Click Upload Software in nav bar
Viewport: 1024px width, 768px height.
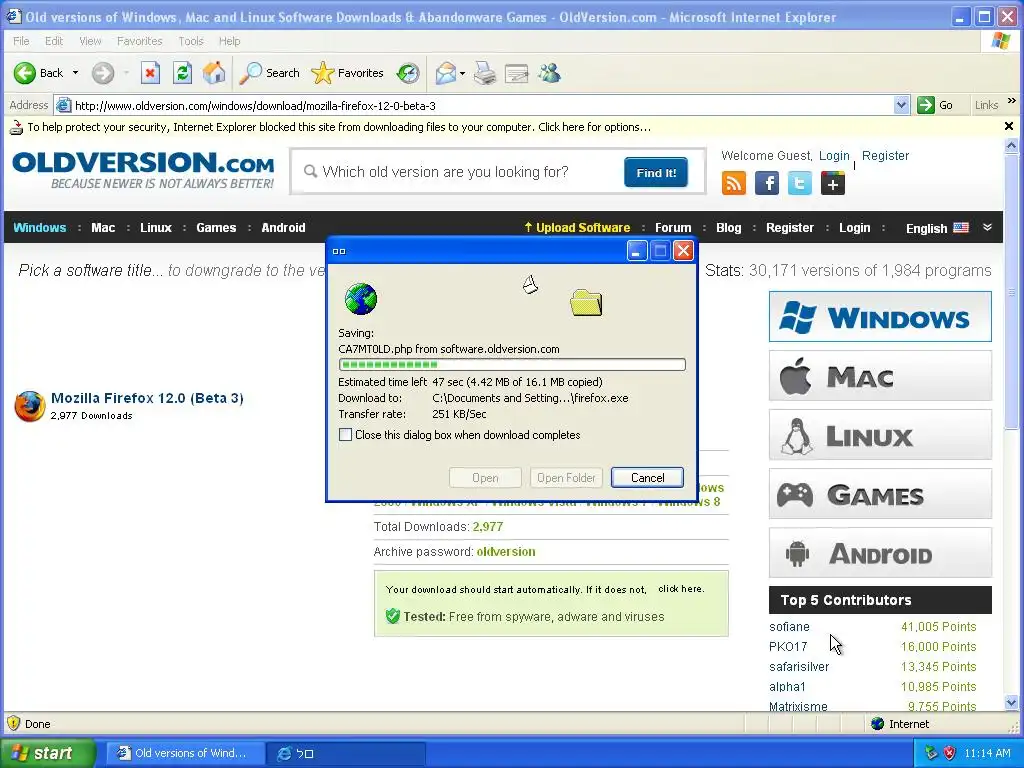click(x=577, y=227)
